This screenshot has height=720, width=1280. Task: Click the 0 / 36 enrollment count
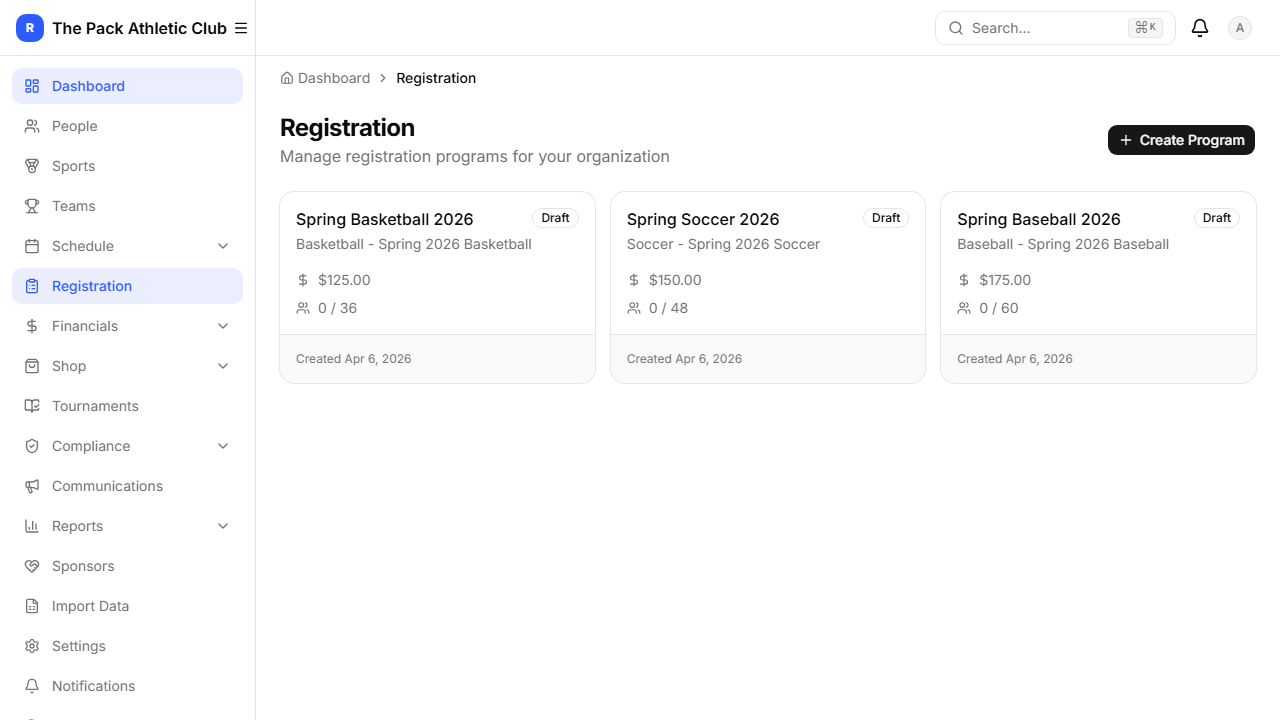(337, 308)
